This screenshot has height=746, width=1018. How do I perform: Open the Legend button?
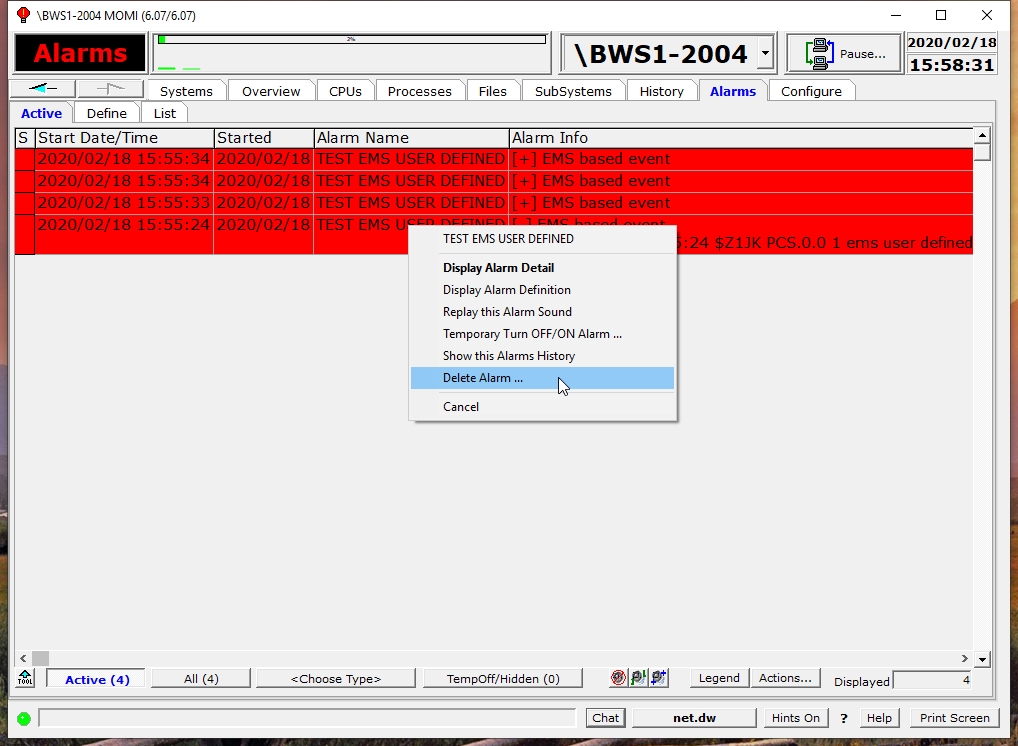click(x=719, y=678)
